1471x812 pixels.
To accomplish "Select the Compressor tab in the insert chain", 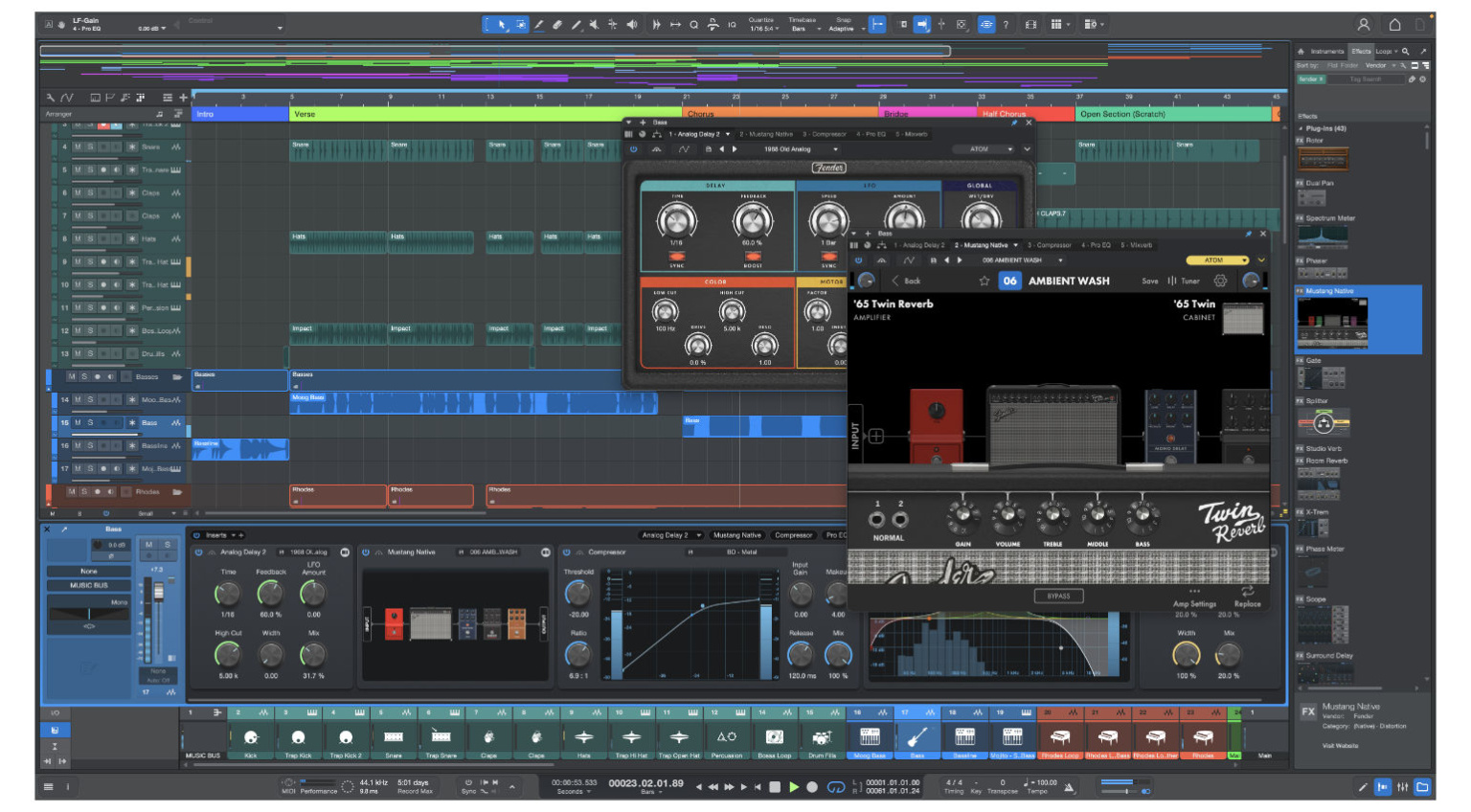I will tap(794, 536).
